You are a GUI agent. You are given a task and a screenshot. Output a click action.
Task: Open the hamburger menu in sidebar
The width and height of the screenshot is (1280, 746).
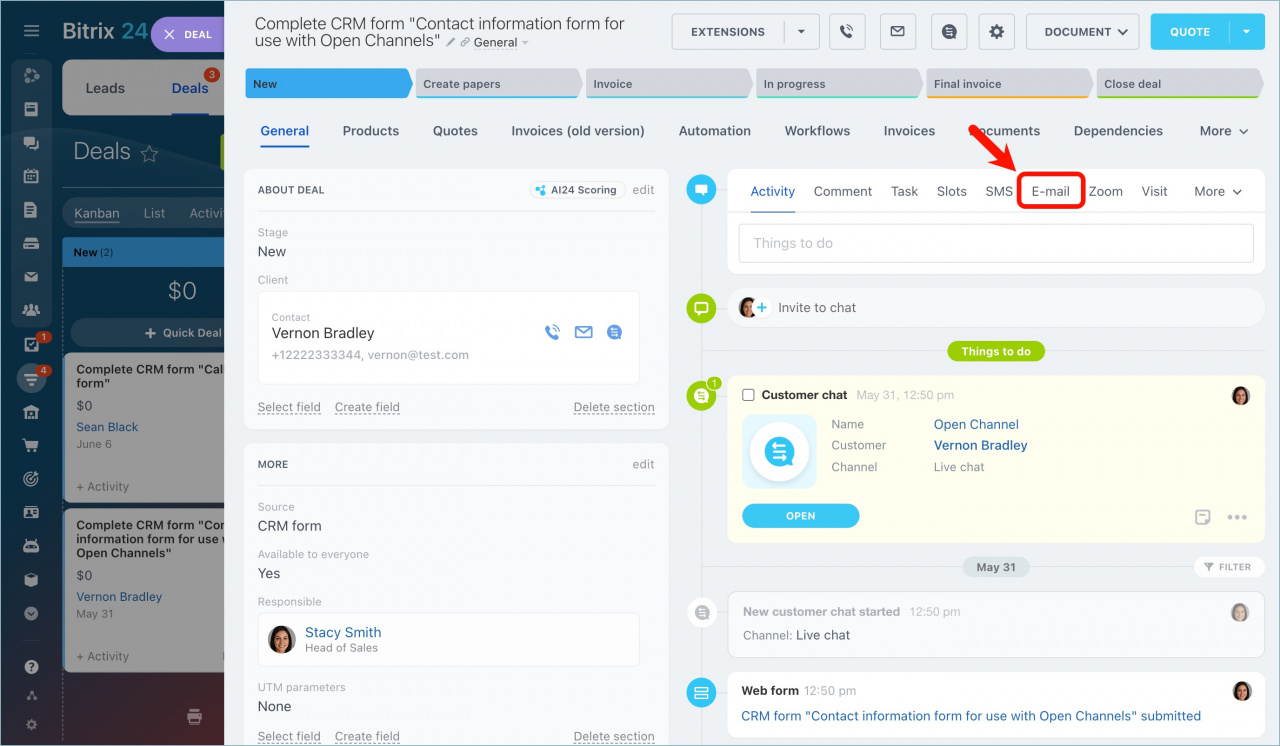point(31,31)
